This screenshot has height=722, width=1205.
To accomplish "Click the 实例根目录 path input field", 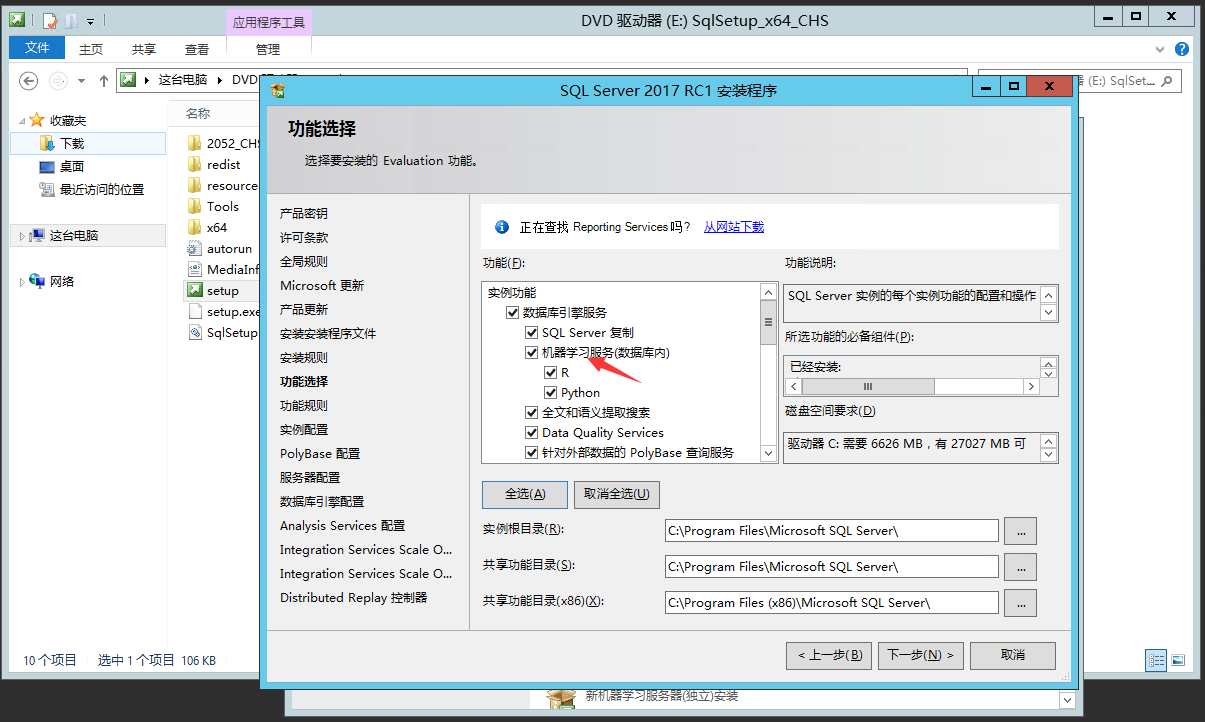I will point(831,531).
